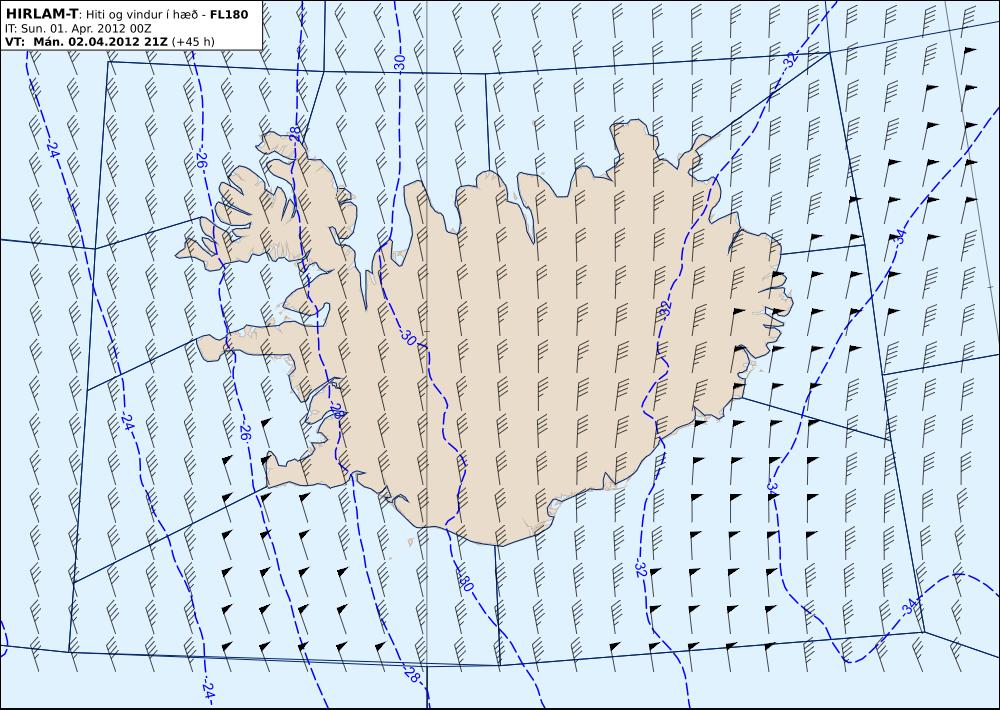Click the 32 contour label in the southern sea
1000x710 pixels.
pos(640,570)
